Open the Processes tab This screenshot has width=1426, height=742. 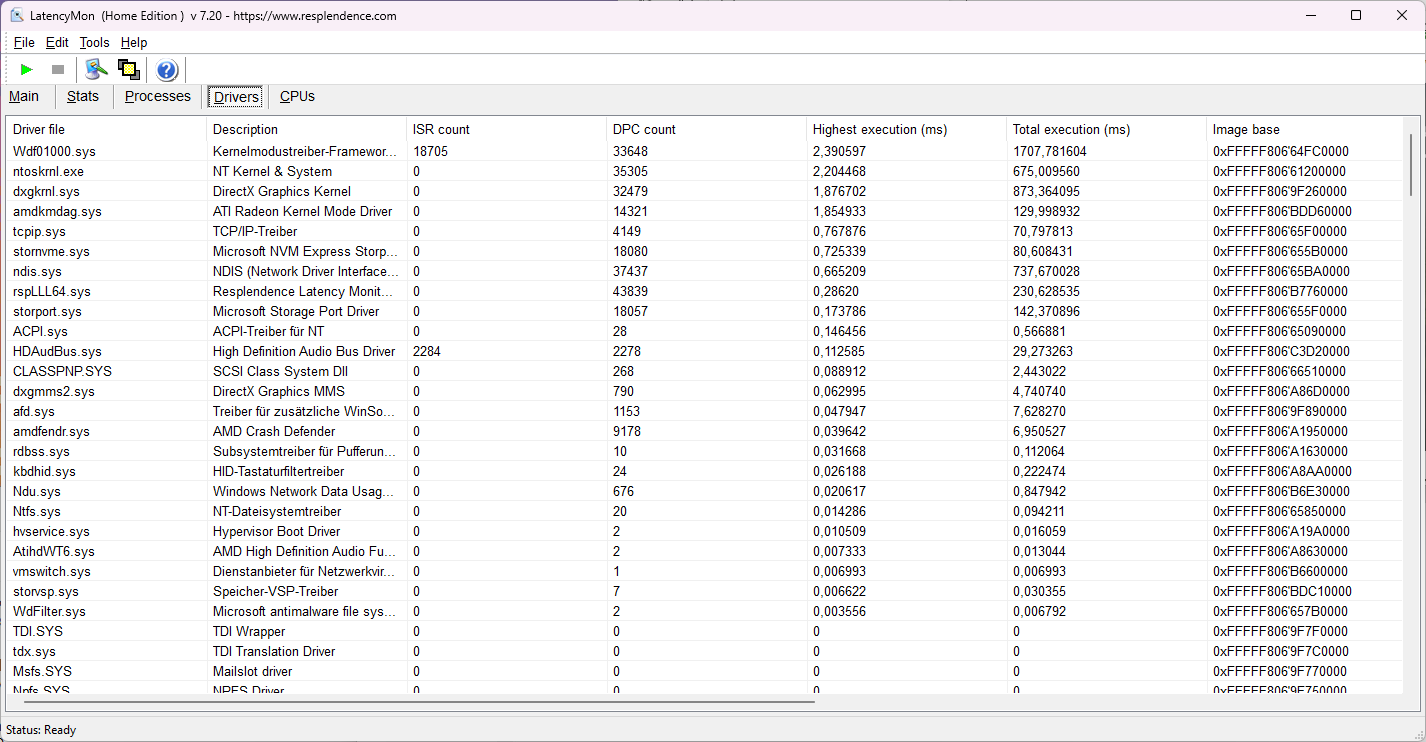point(158,97)
